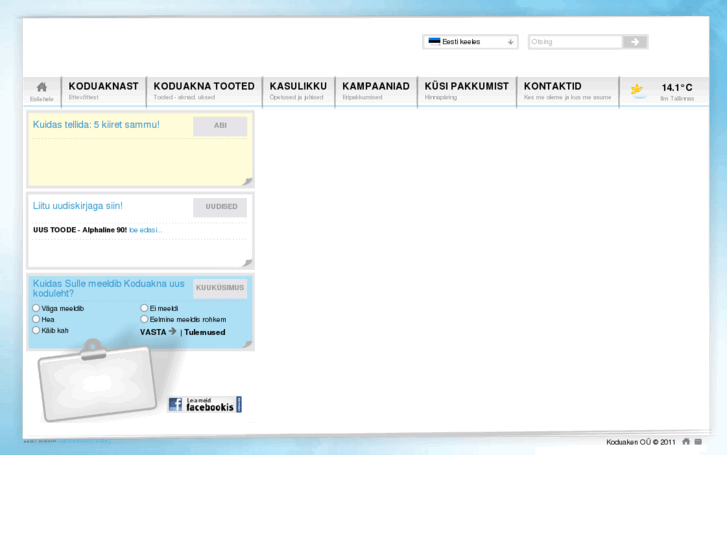The height and width of the screenshot is (545, 727).
Task: Click the Otsing search input field
Action: (575, 42)
